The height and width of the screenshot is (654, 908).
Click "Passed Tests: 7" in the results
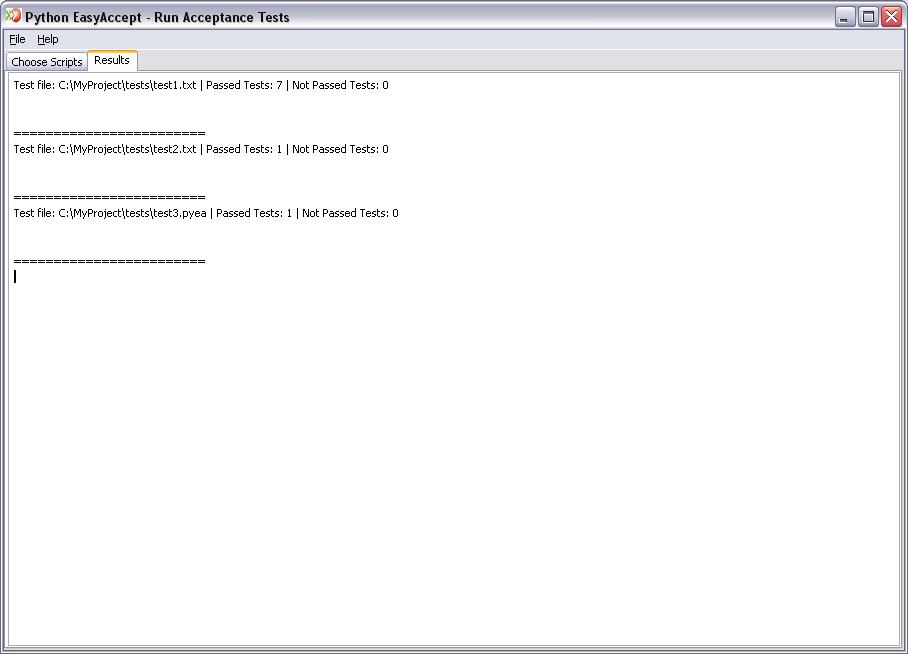point(244,85)
